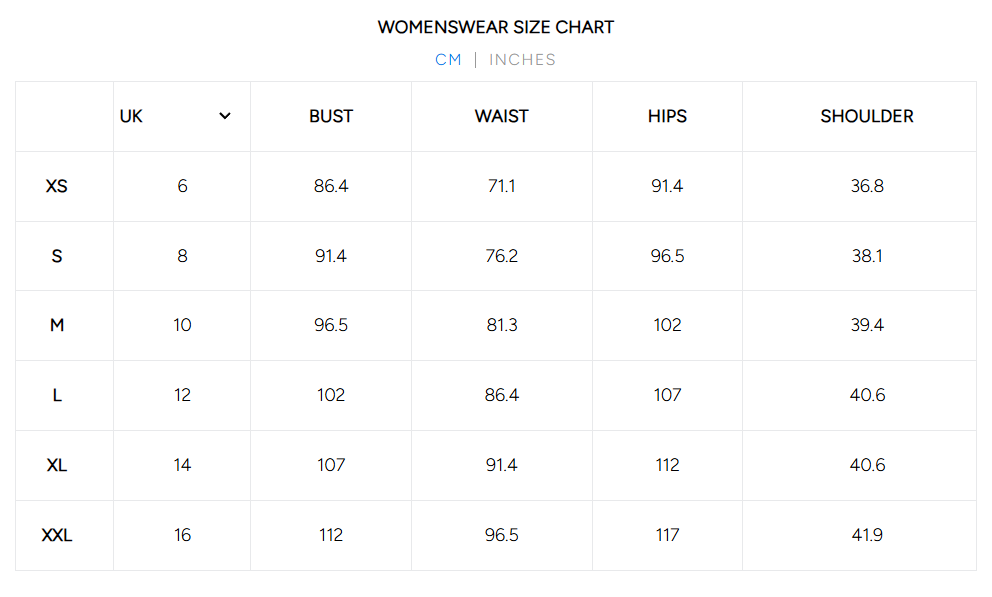This screenshot has width=992, height=597.
Task: Click UK size 6 cell
Action: 182,186
